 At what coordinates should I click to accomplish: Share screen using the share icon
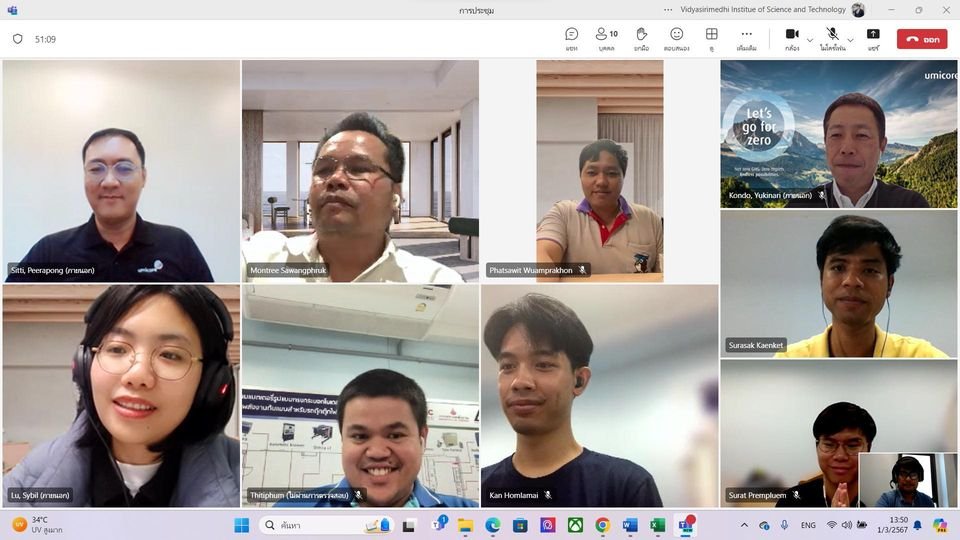click(873, 38)
